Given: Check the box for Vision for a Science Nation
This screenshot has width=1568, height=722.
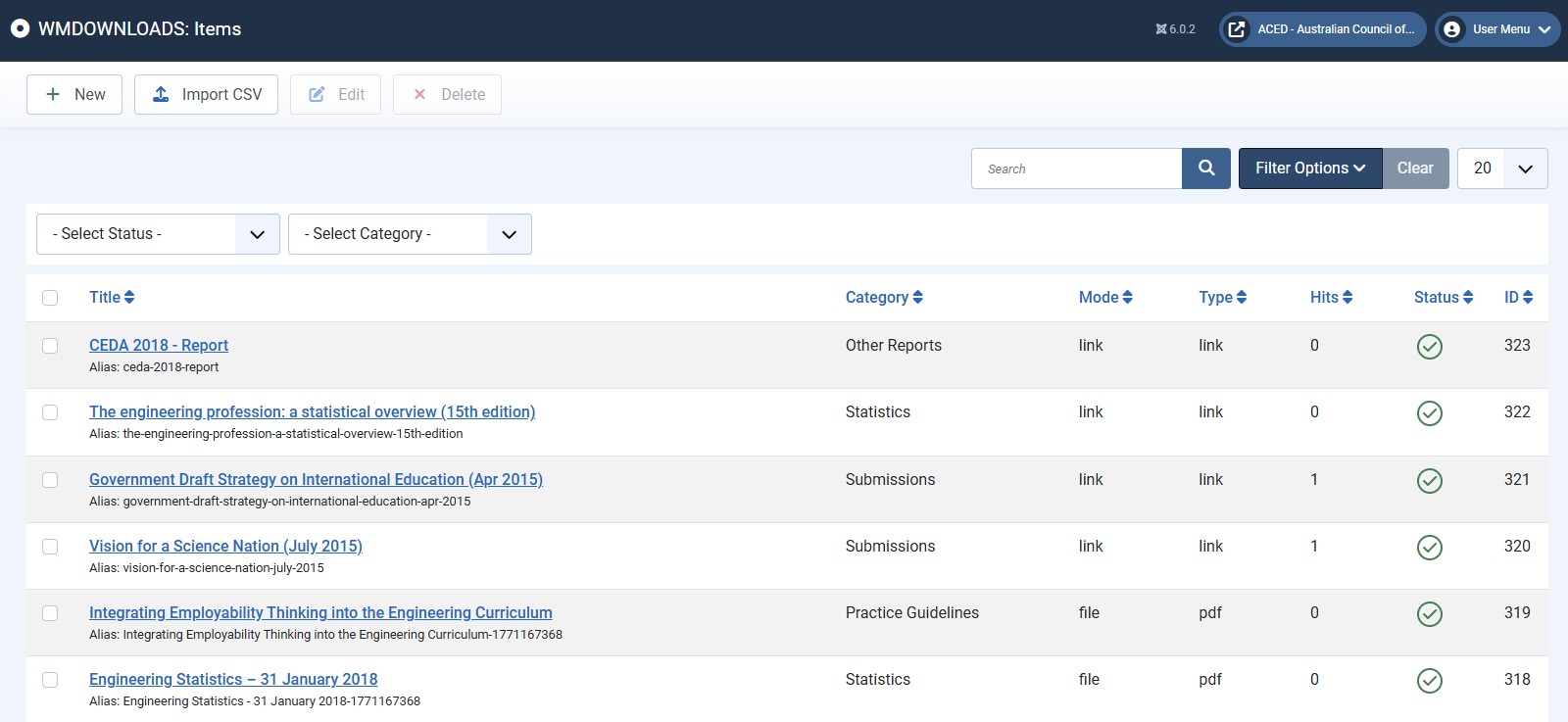Looking at the screenshot, I should tap(50, 547).
